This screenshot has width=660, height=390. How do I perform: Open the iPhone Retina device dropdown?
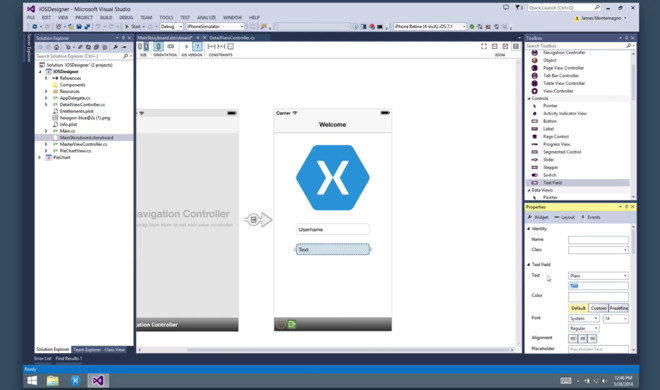point(430,27)
